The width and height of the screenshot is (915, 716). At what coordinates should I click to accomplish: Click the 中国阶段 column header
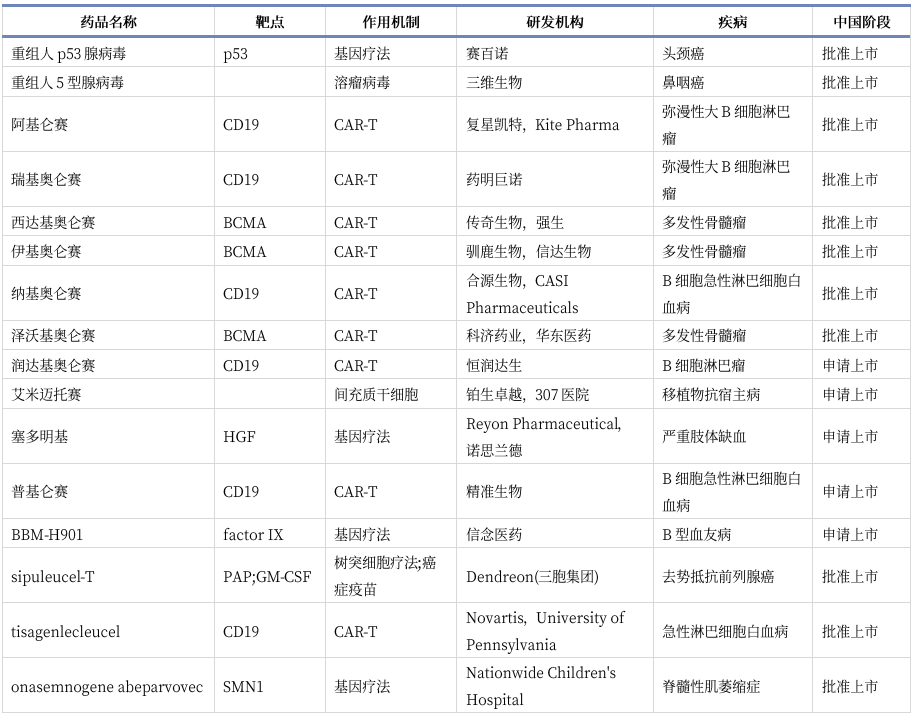coord(861,22)
